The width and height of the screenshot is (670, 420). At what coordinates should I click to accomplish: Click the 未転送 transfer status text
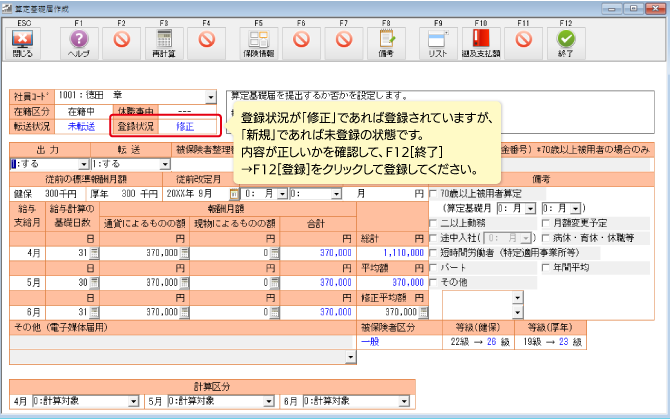pyautogui.click(x=81, y=127)
